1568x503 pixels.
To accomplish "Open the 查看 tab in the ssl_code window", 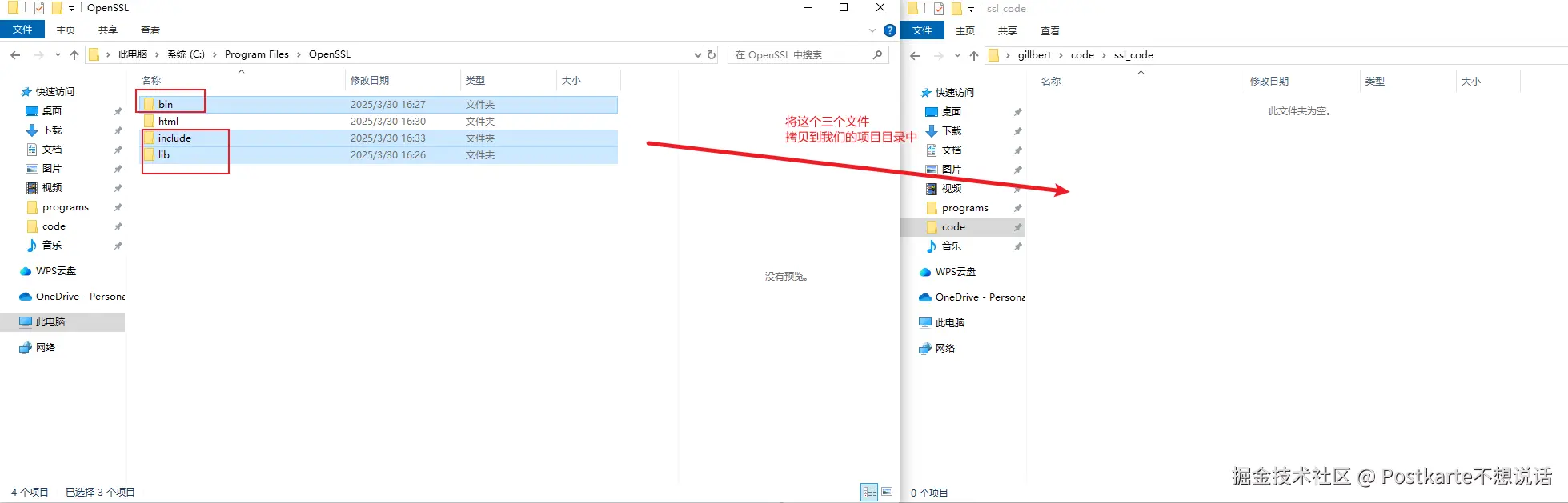I will point(1050,31).
